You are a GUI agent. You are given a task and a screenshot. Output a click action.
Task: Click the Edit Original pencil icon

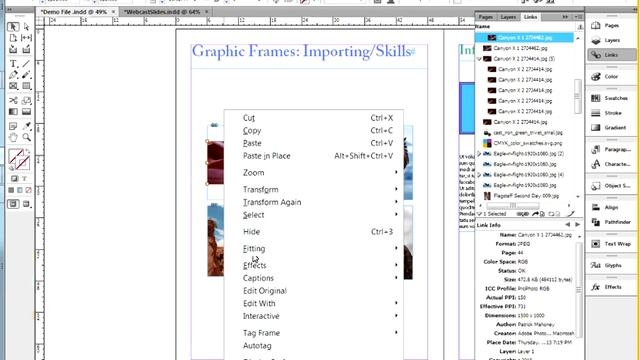pyautogui.click(x=571, y=214)
